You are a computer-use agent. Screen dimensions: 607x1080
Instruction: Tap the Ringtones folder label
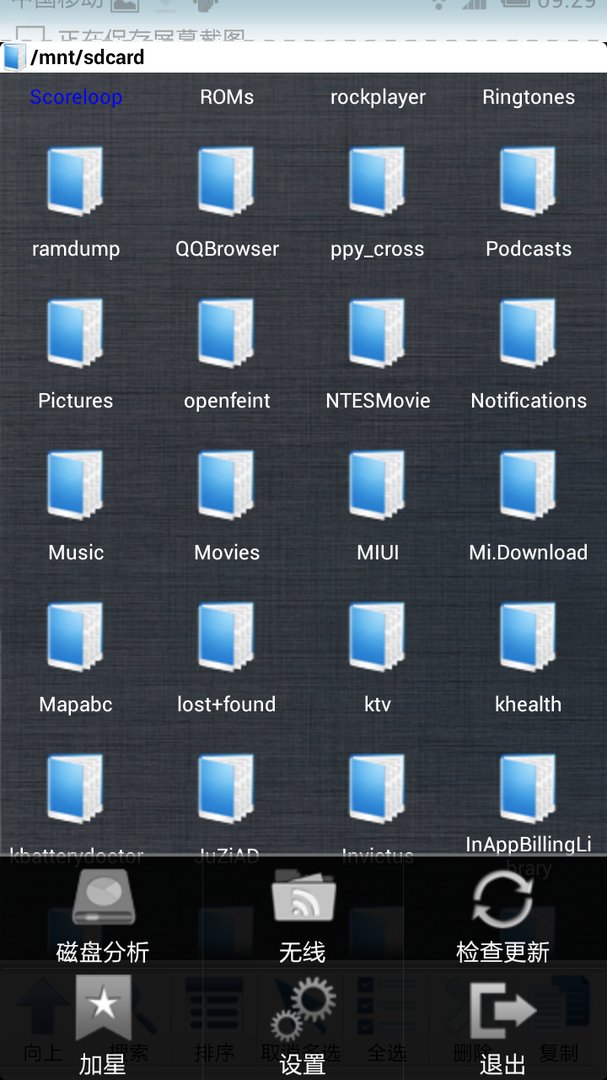coord(528,97)
